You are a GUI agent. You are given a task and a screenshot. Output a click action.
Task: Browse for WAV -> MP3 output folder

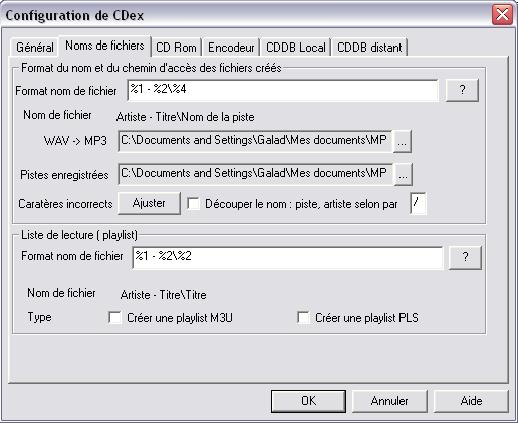pyautogui.click(x=402, y=142)
